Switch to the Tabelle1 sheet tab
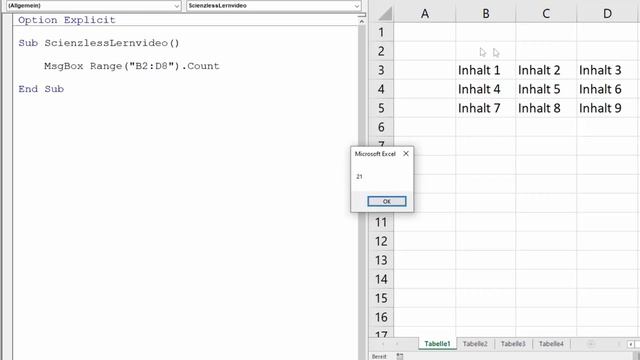This screenshot has width=640, height=360. [437, 344]
